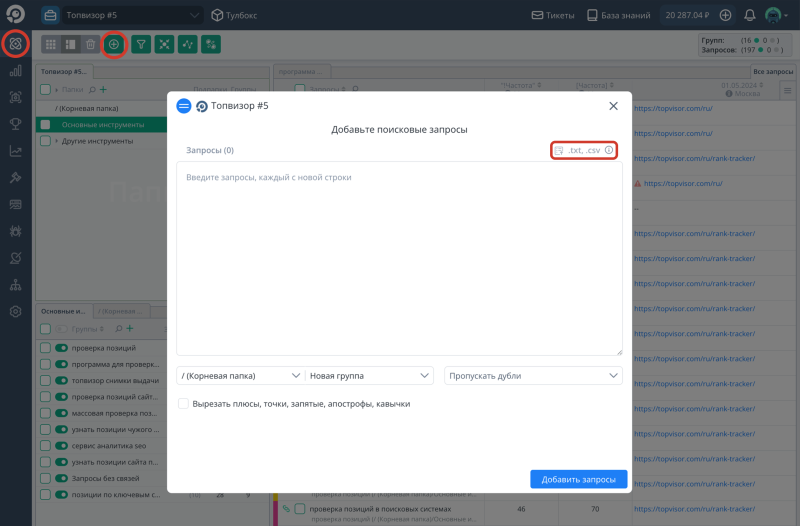Enable the strip pluses, periods, commas checkbox
800x526 pixels.
pyautogui.click(x=183, y=404)
